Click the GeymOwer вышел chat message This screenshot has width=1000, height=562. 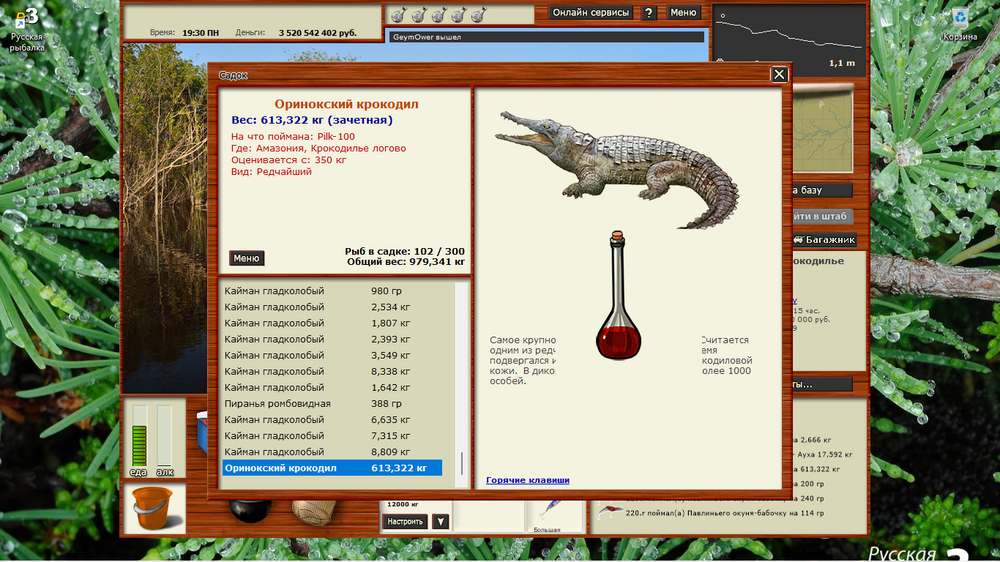pos(427,37)
